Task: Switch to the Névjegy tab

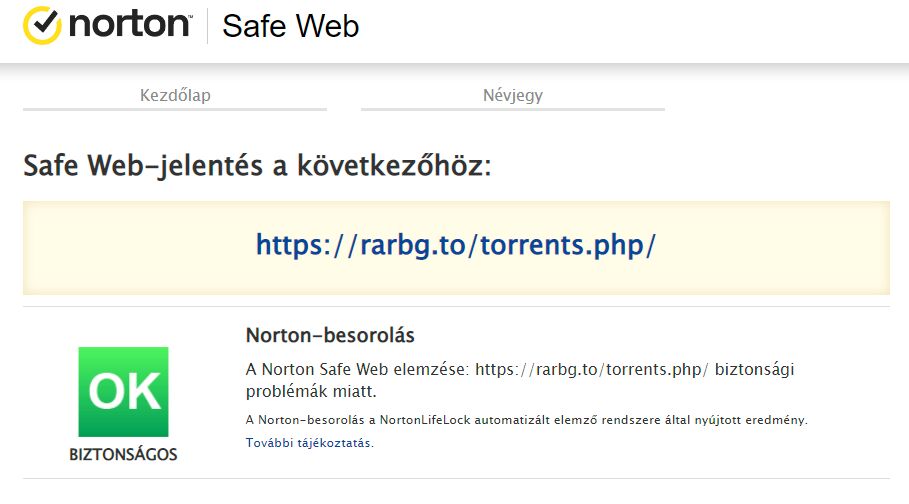Action: pos(513,95)
